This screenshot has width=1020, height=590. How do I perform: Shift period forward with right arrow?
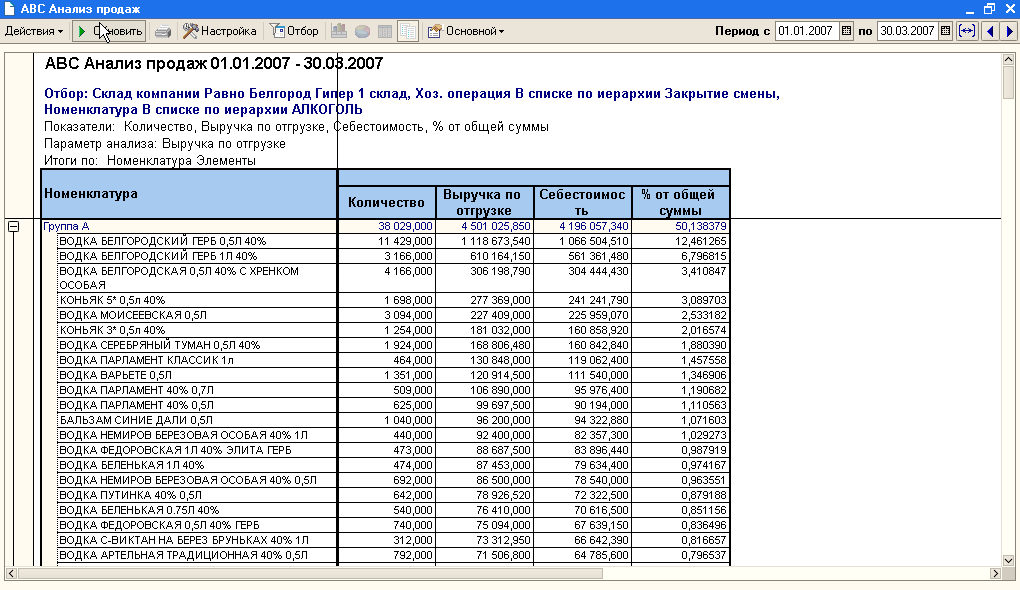(x=1010, y=31)
